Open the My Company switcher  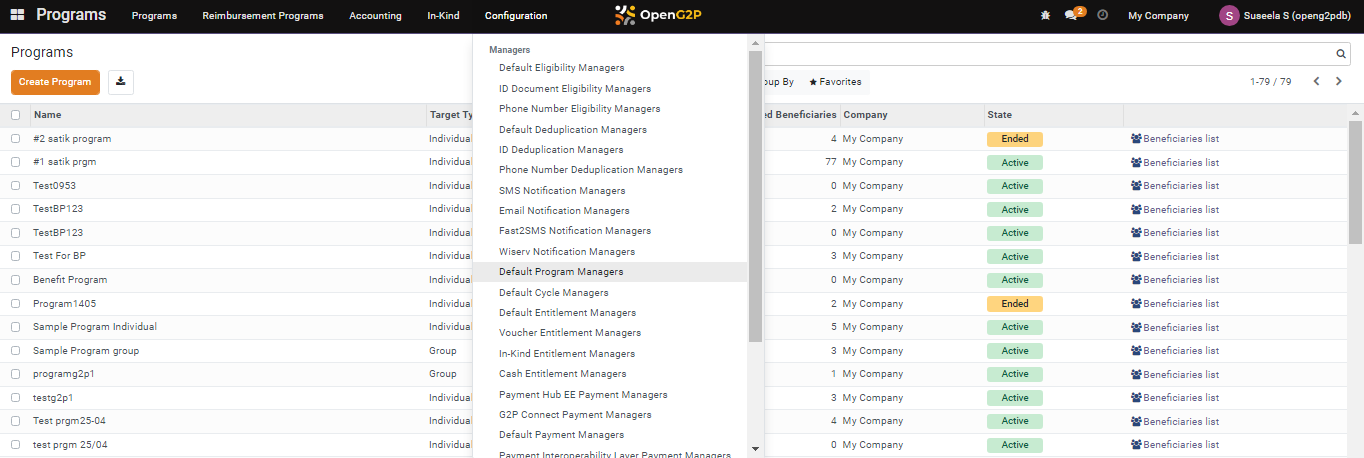pyautogui.click(x=1158, y=16)
